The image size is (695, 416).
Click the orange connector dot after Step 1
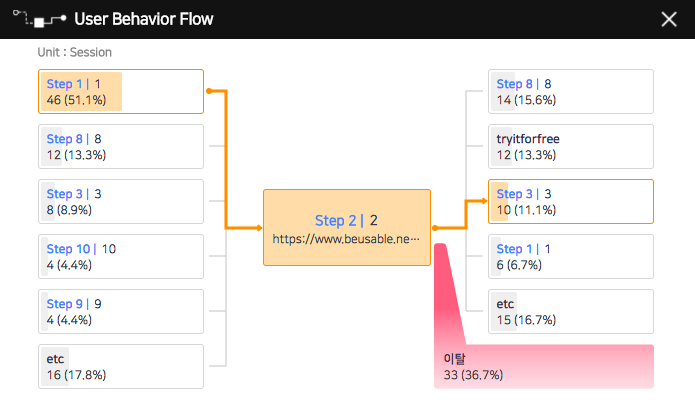click(209, 91)
